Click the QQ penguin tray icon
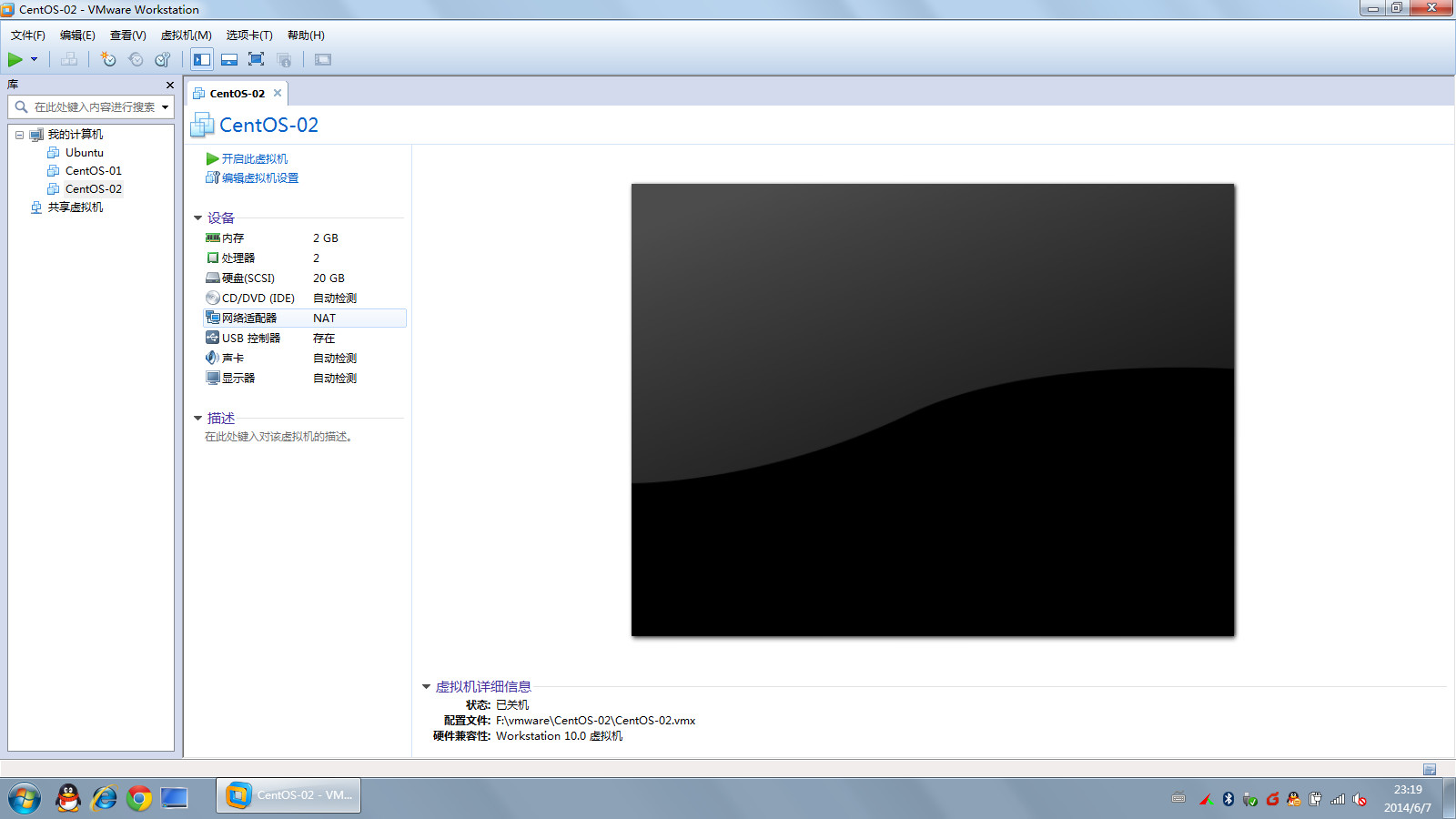The height and width of the screenshot is (819, 1456). (1294, 799)
